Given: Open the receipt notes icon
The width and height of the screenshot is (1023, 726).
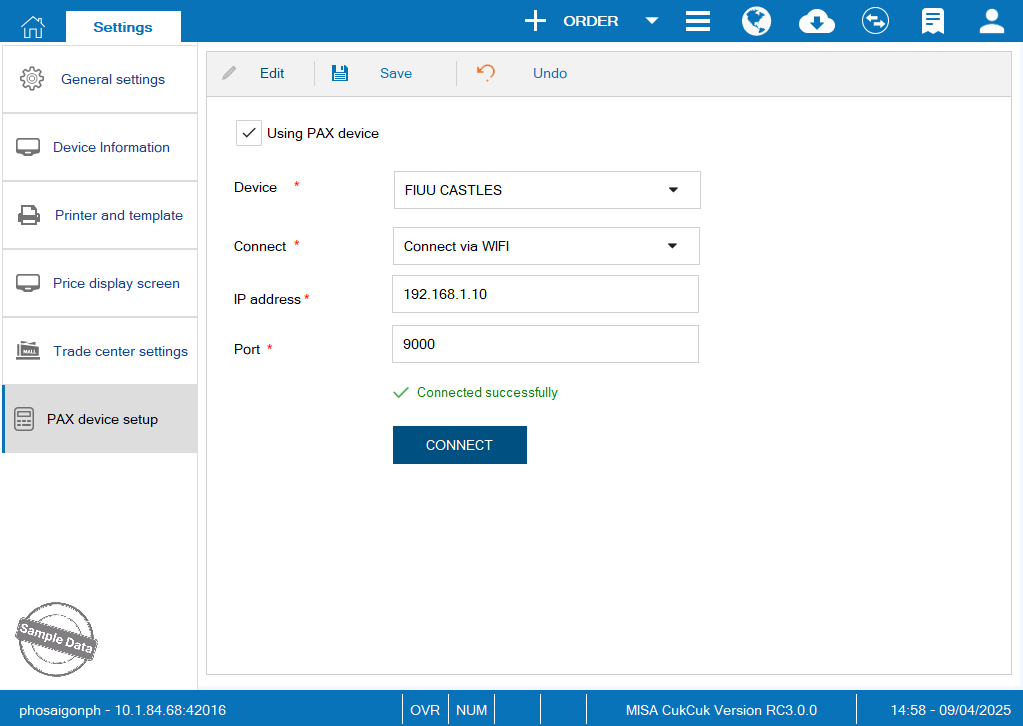Looking at the screenshot, I should [932, 21].
